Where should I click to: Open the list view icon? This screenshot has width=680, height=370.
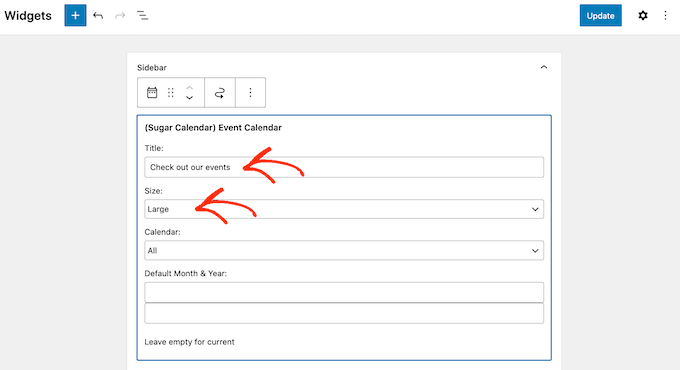[x=143, y=16]
